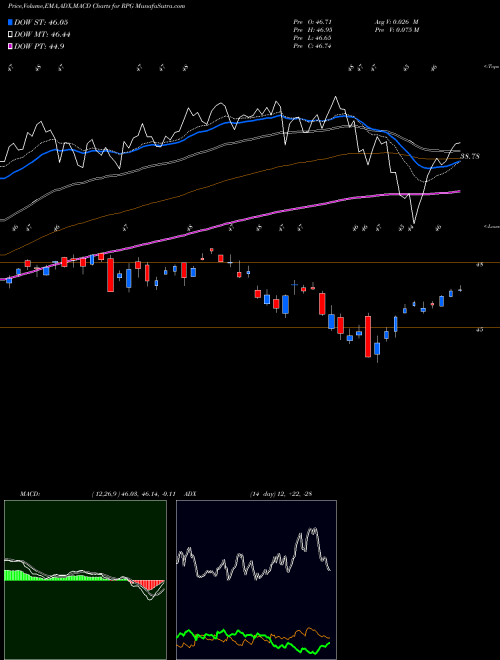Open the dark blue ADX chart panel
Screen dimensions: 500x660
click(x=256, y=580)
